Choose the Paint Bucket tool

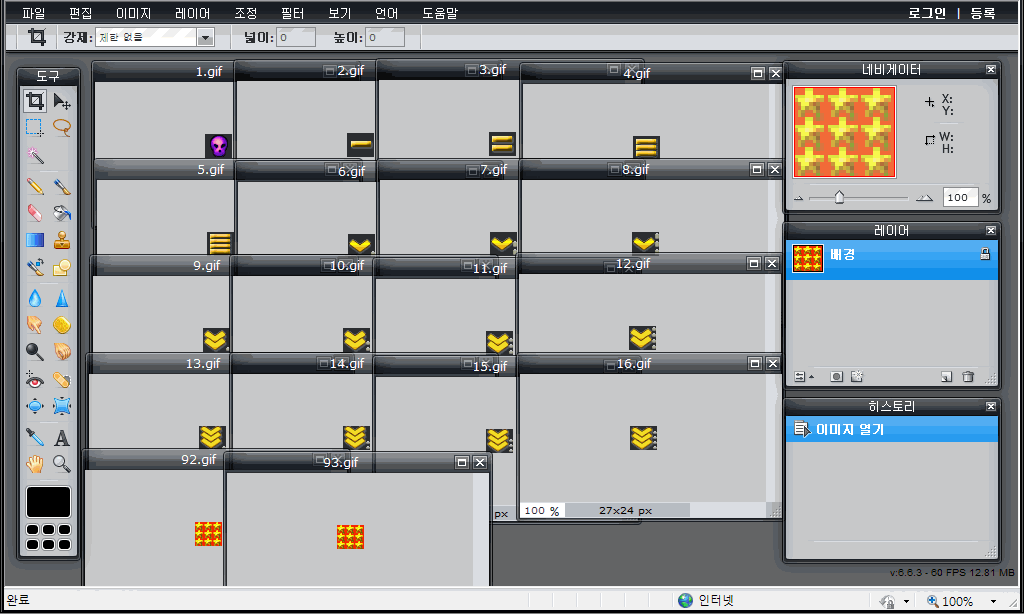click(x=62, y=213)
